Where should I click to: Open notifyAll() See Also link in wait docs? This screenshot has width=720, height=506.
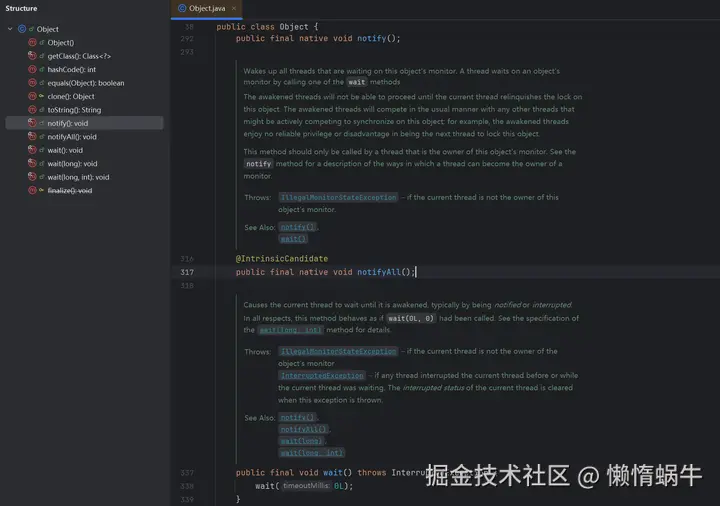point(303,429)
